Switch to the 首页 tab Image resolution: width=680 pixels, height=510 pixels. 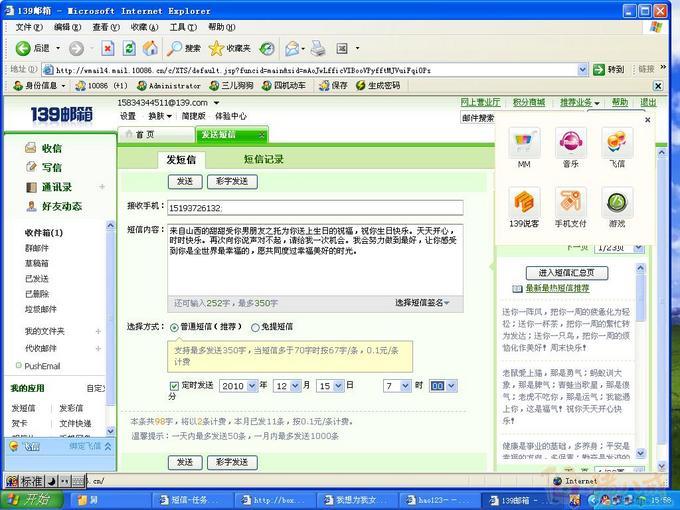156,134
